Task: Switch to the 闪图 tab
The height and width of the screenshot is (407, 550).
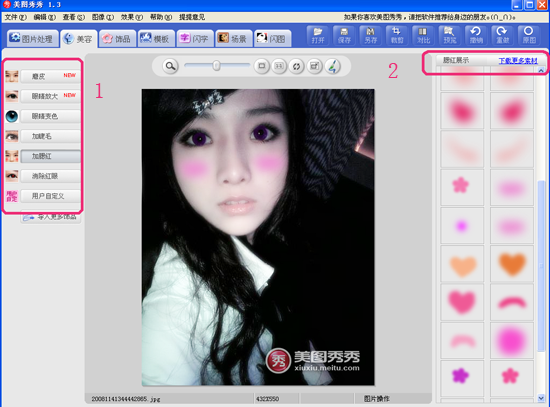Action: point(272,38)
